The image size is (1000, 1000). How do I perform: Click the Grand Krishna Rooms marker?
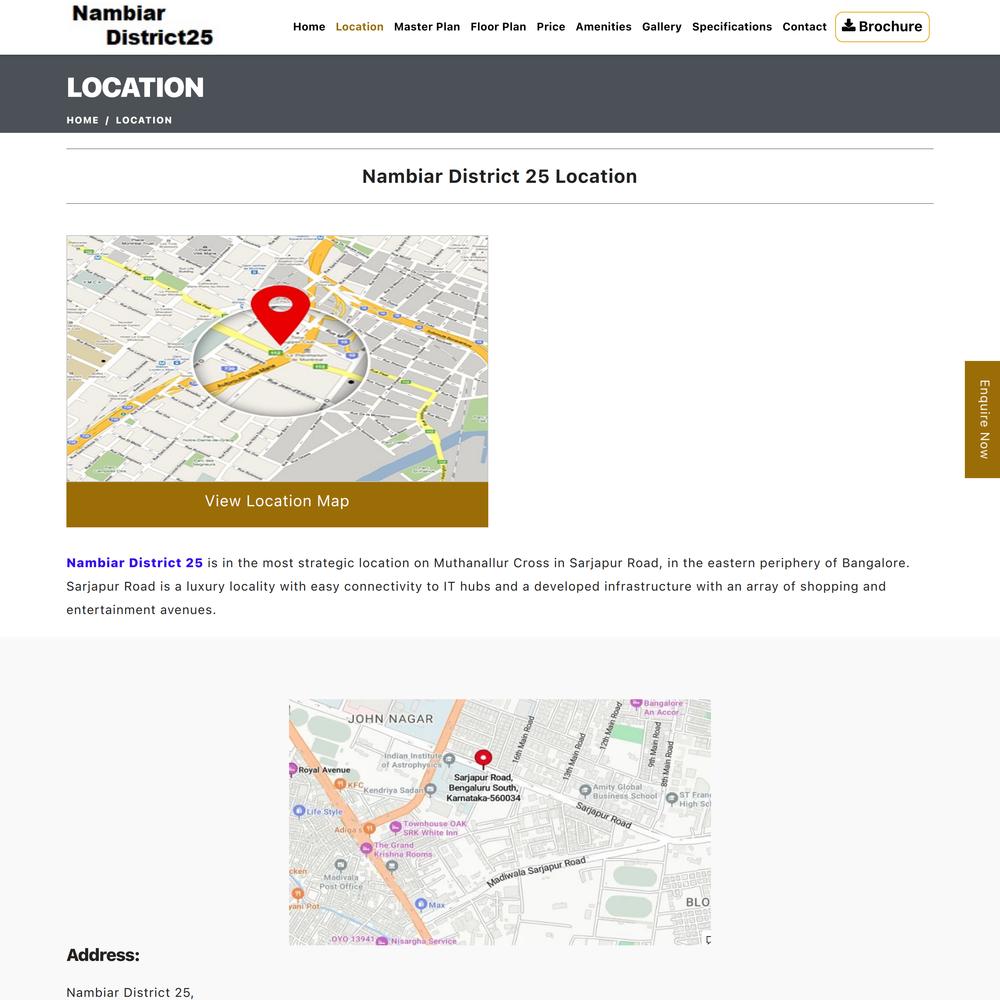pos(366,848)
